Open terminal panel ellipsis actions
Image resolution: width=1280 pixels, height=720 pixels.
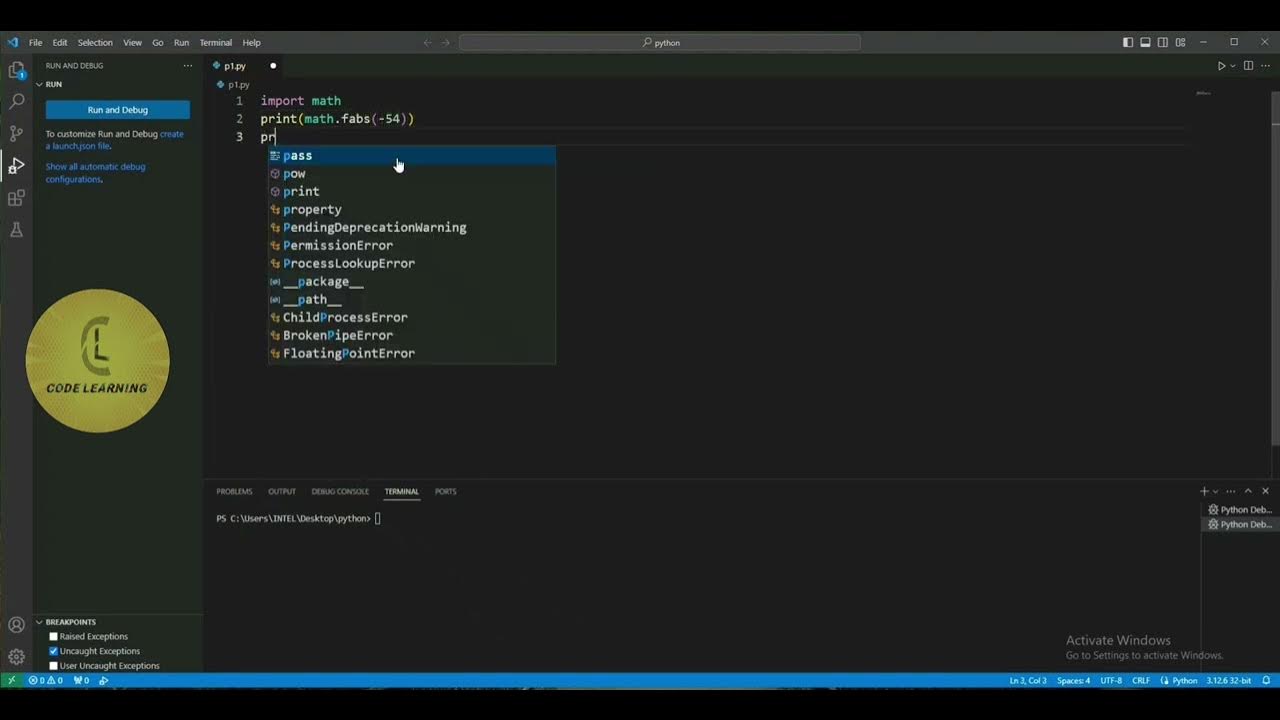(x=1231, y=491)
